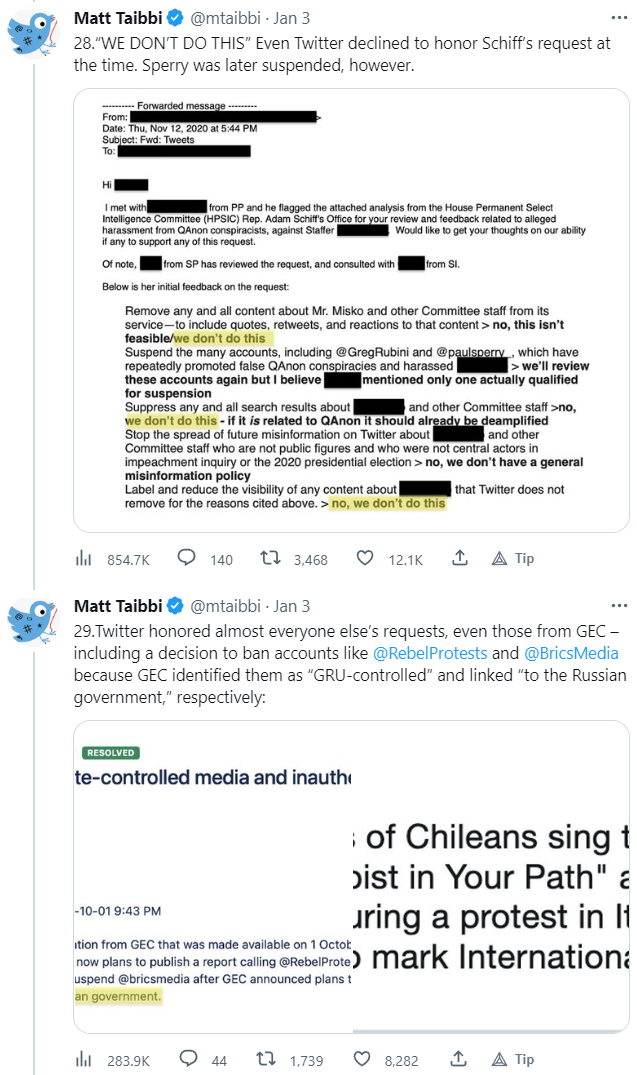Like the tweet numbered 28
The width and height of the screenshot is (637, 1075).
coord(365,559)
